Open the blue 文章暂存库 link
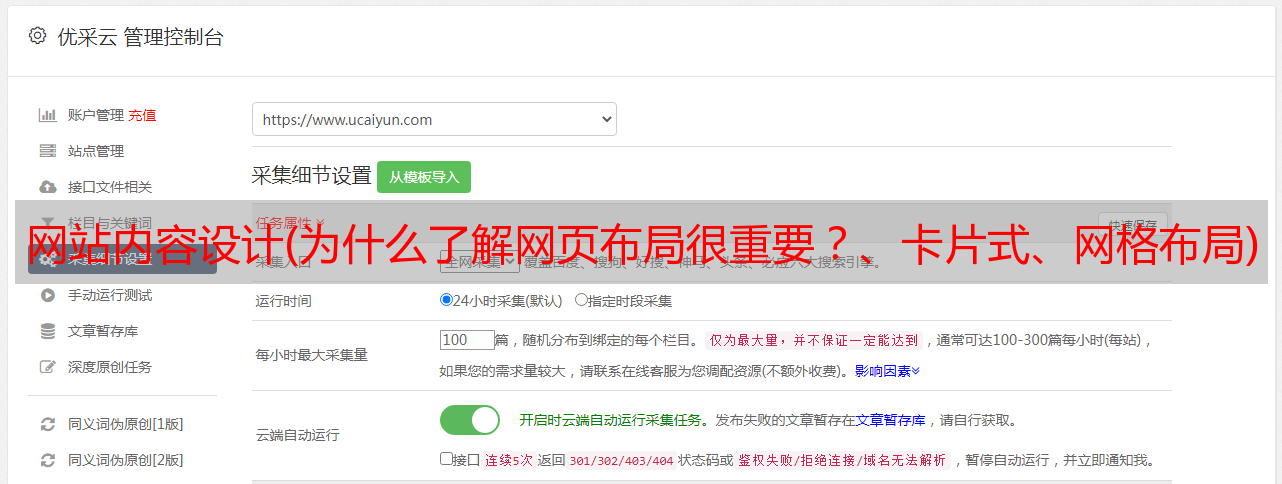Screen dimensions: 1282x484 click(891, 421)
